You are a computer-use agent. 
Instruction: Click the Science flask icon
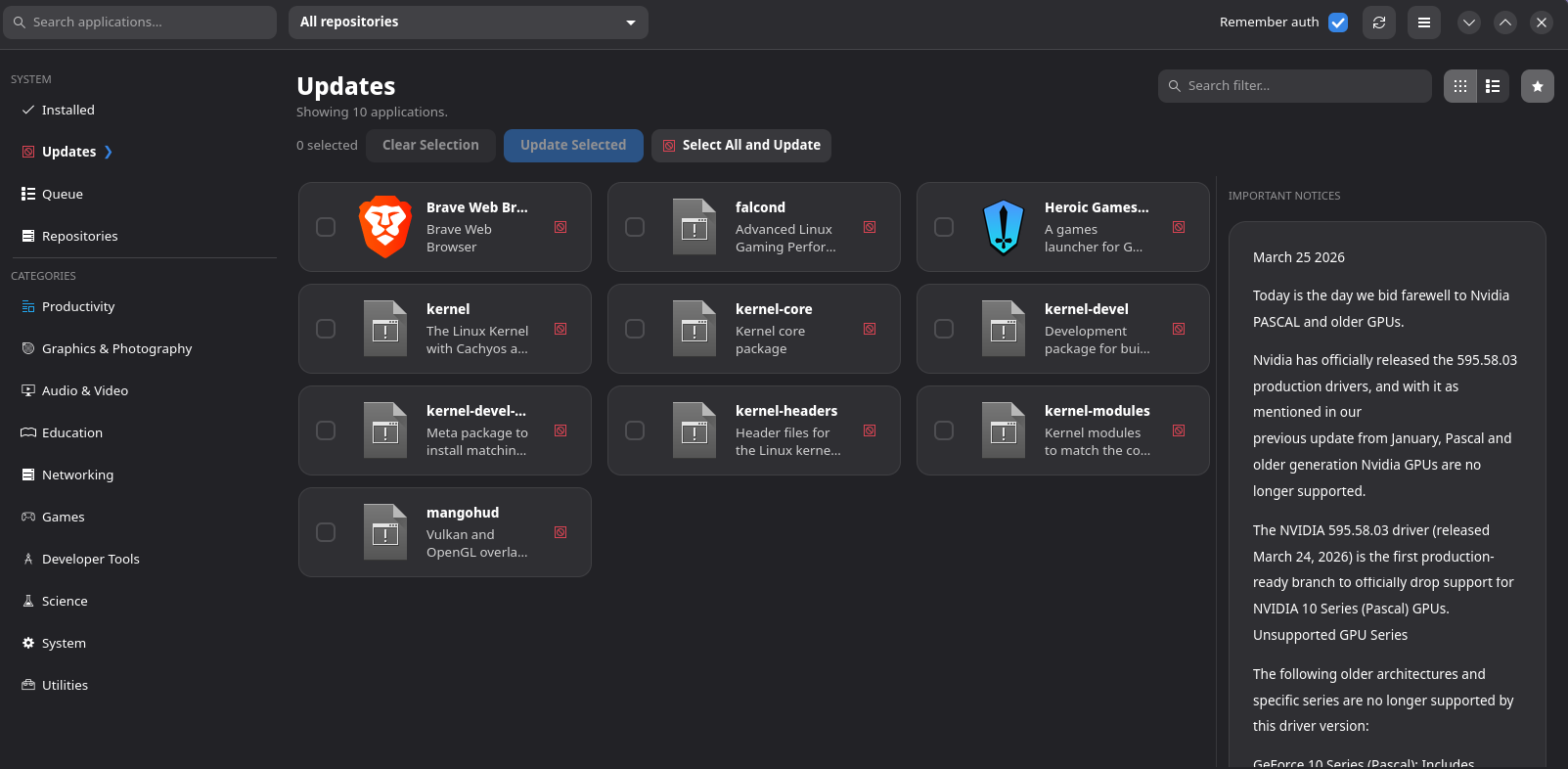click(x=28, y=601)
